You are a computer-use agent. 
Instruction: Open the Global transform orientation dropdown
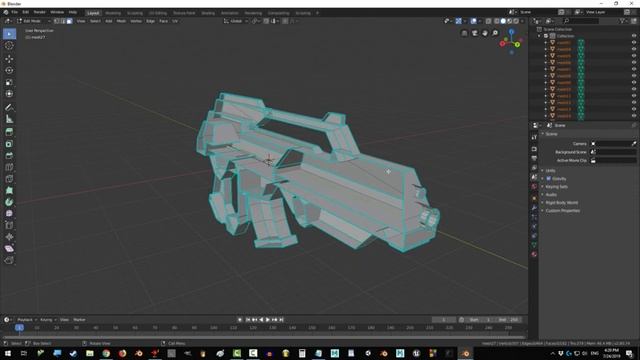236,21
